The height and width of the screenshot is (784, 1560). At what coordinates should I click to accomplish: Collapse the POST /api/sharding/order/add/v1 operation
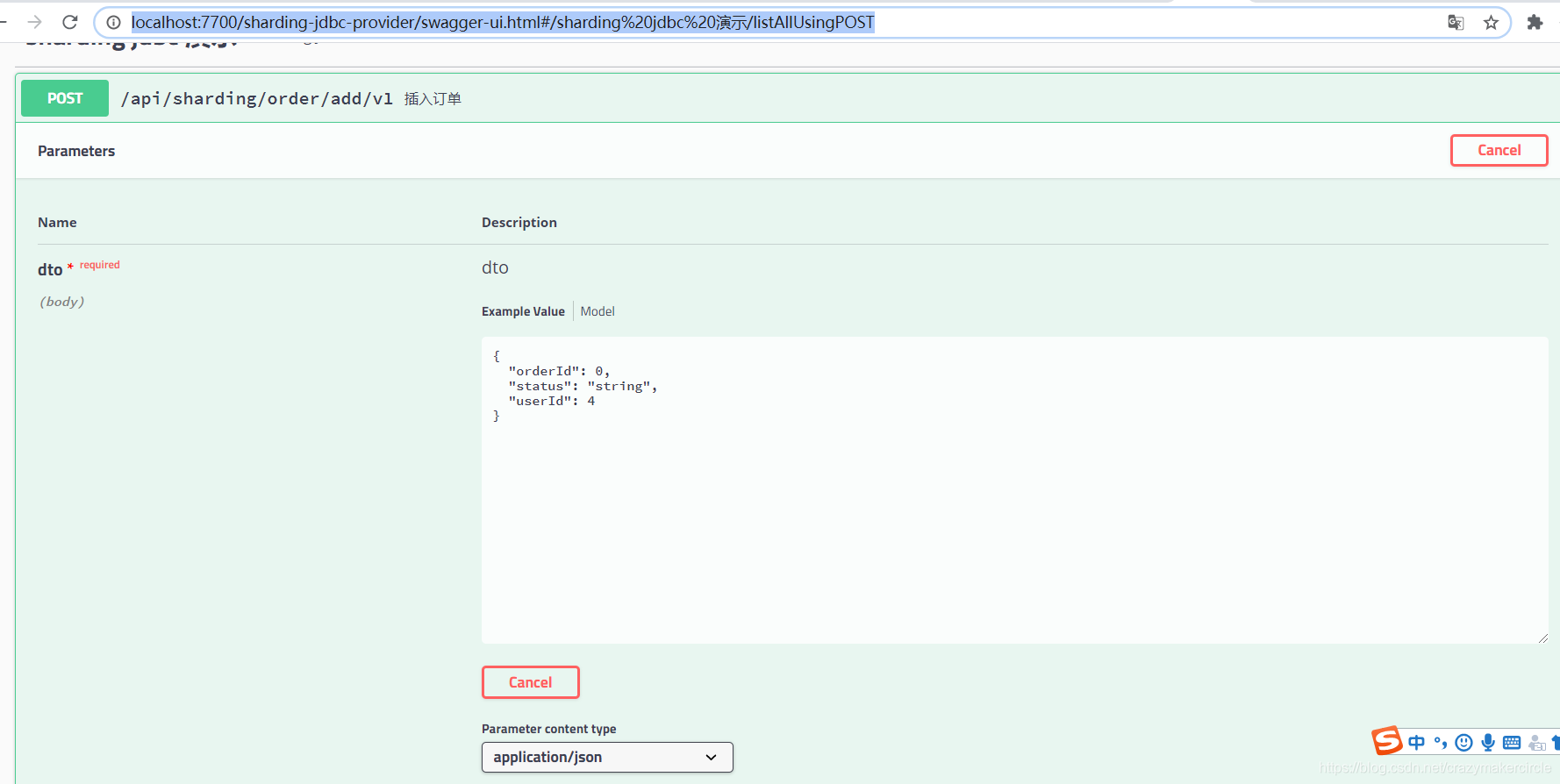point(787,98)
